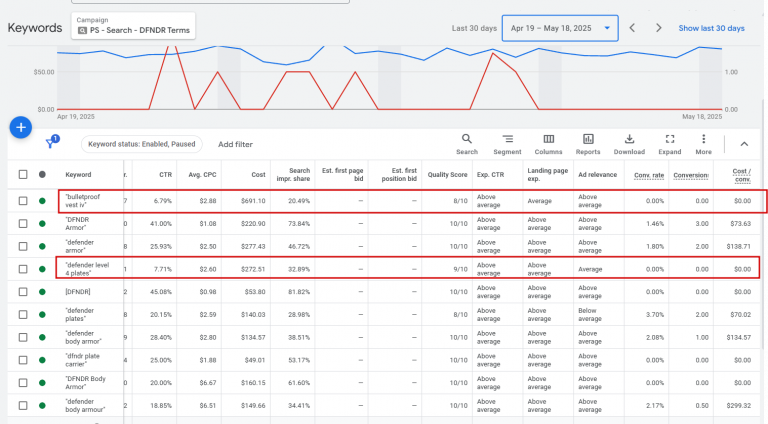Check the "defender body armor" row checkbox
768x424 pixels.
click(x=23, y=337)
